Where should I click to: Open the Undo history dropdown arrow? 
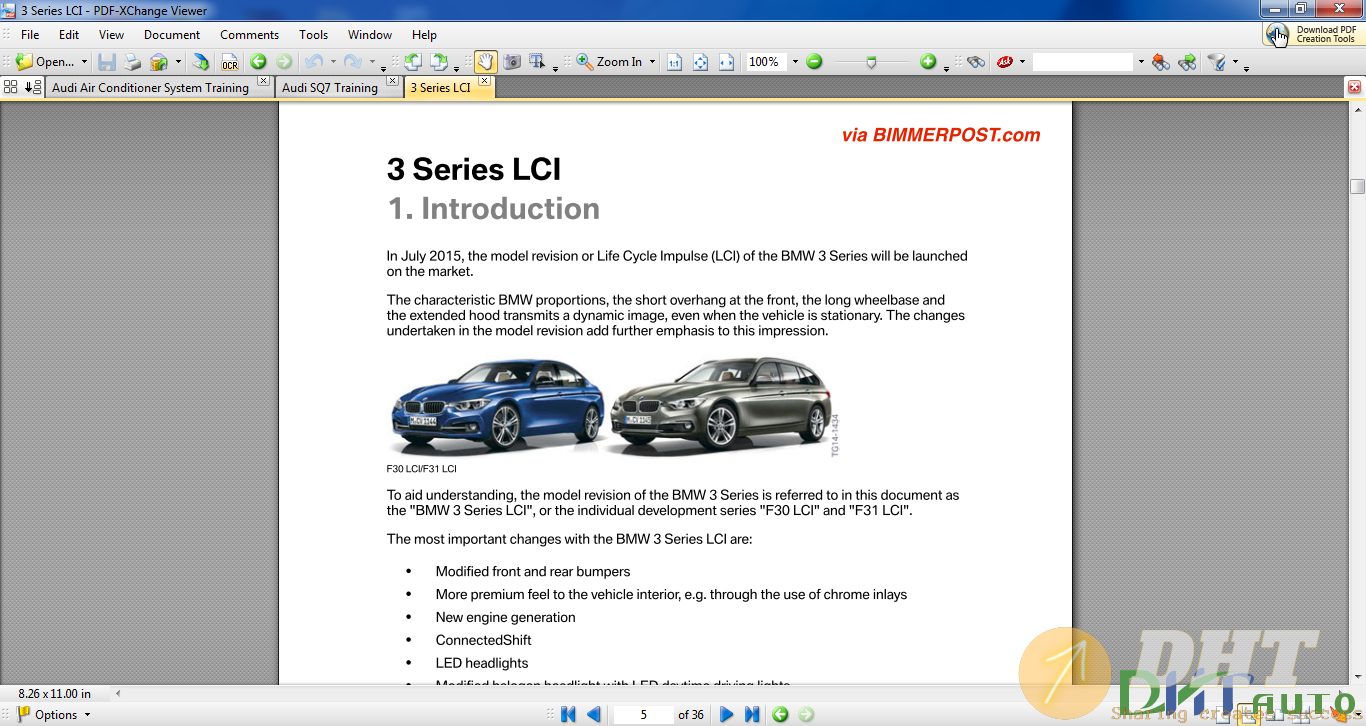[x=333, y=62]
